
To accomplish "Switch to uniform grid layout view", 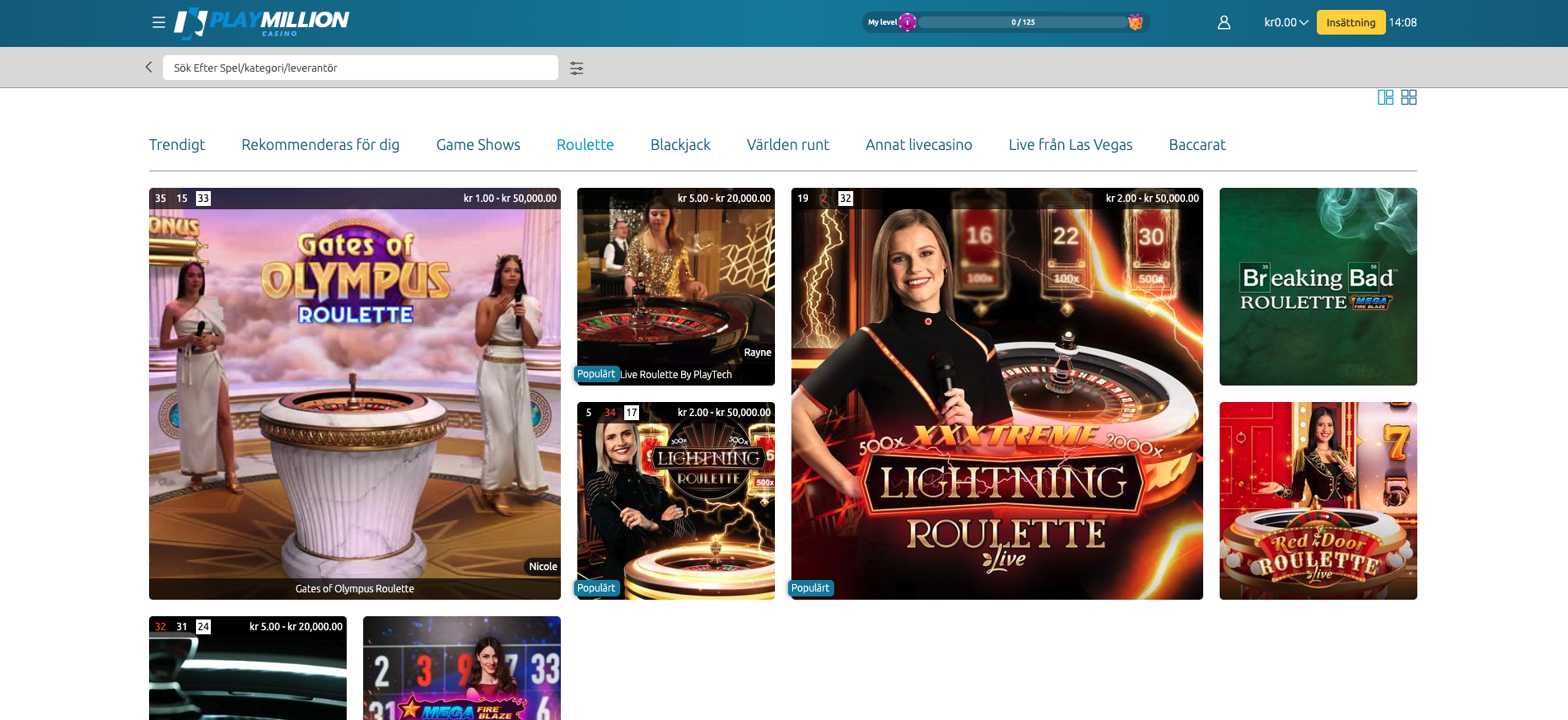I will click(1409, 97).
